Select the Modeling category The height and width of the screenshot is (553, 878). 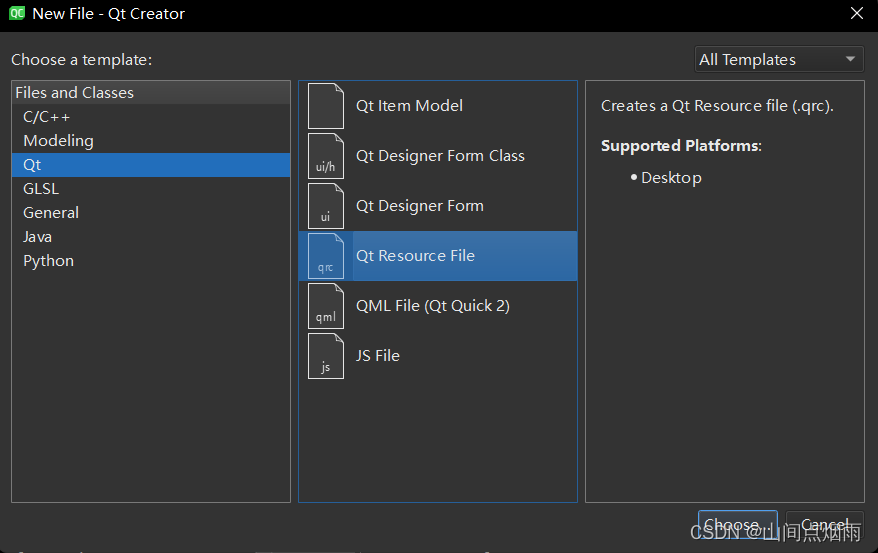[x=151, y=141]
